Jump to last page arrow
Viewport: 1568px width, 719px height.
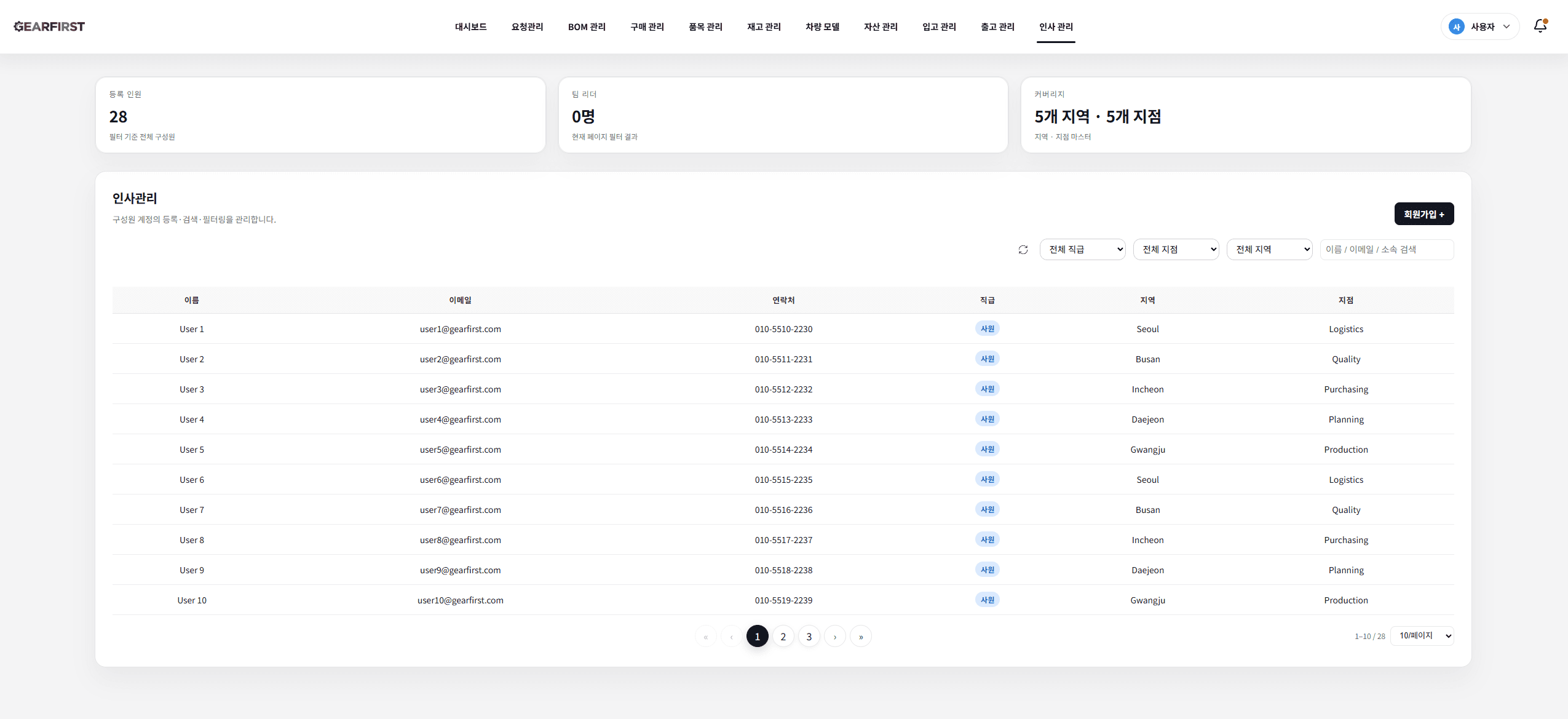[861, 637]
